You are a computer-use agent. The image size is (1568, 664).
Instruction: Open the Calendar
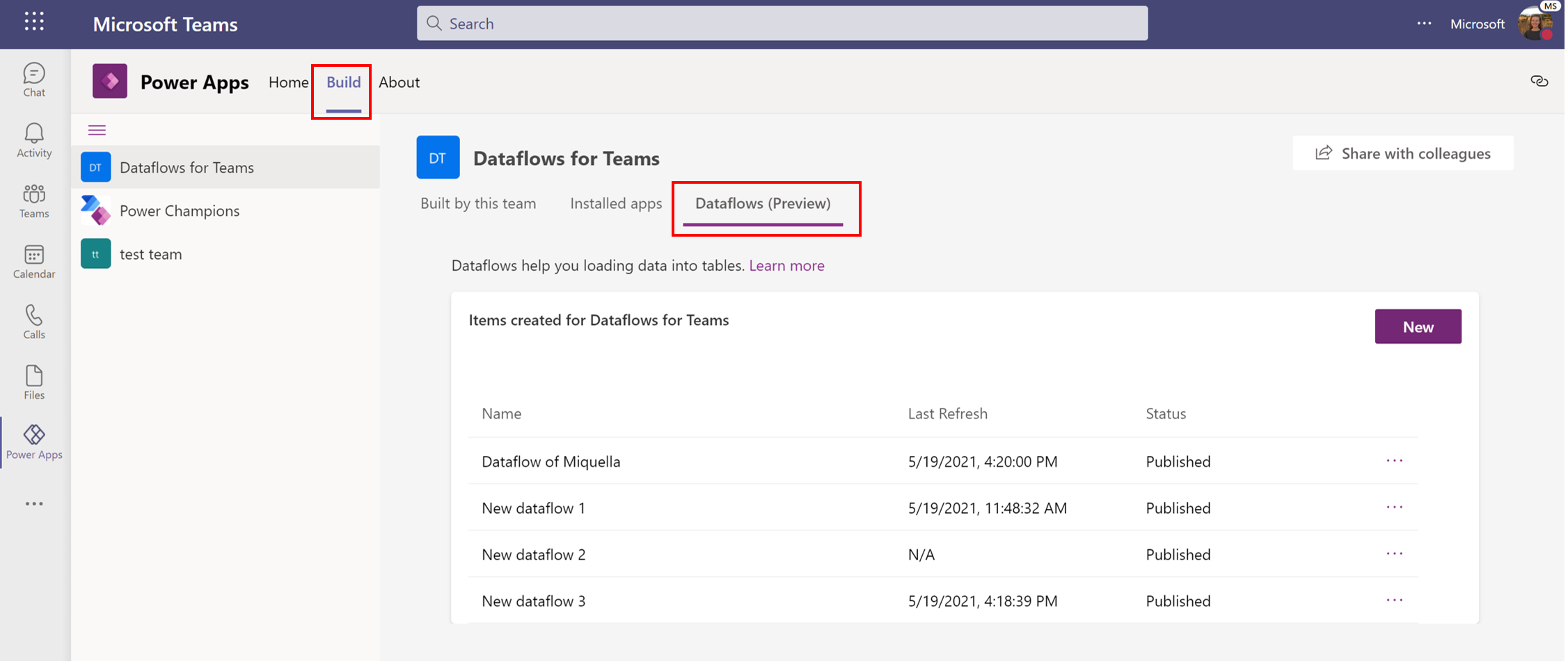(x=33, y=261)
